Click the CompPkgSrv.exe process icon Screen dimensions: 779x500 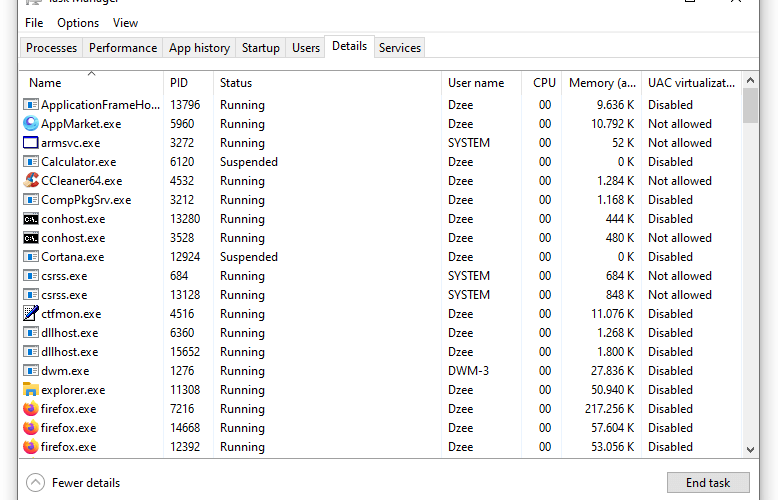[x=31, y=199]
